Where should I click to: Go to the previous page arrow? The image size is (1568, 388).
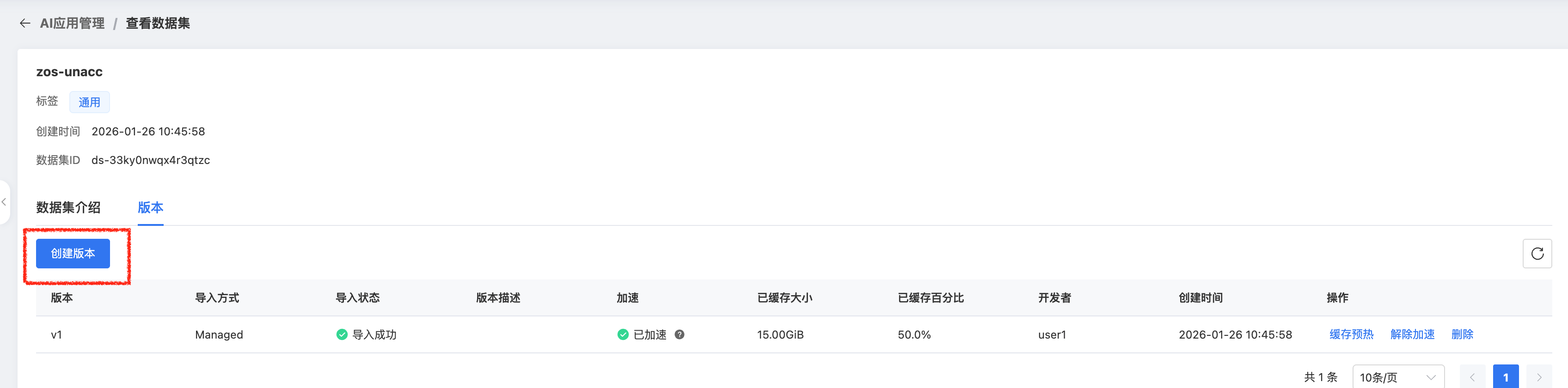click(x=1472, y=377)
